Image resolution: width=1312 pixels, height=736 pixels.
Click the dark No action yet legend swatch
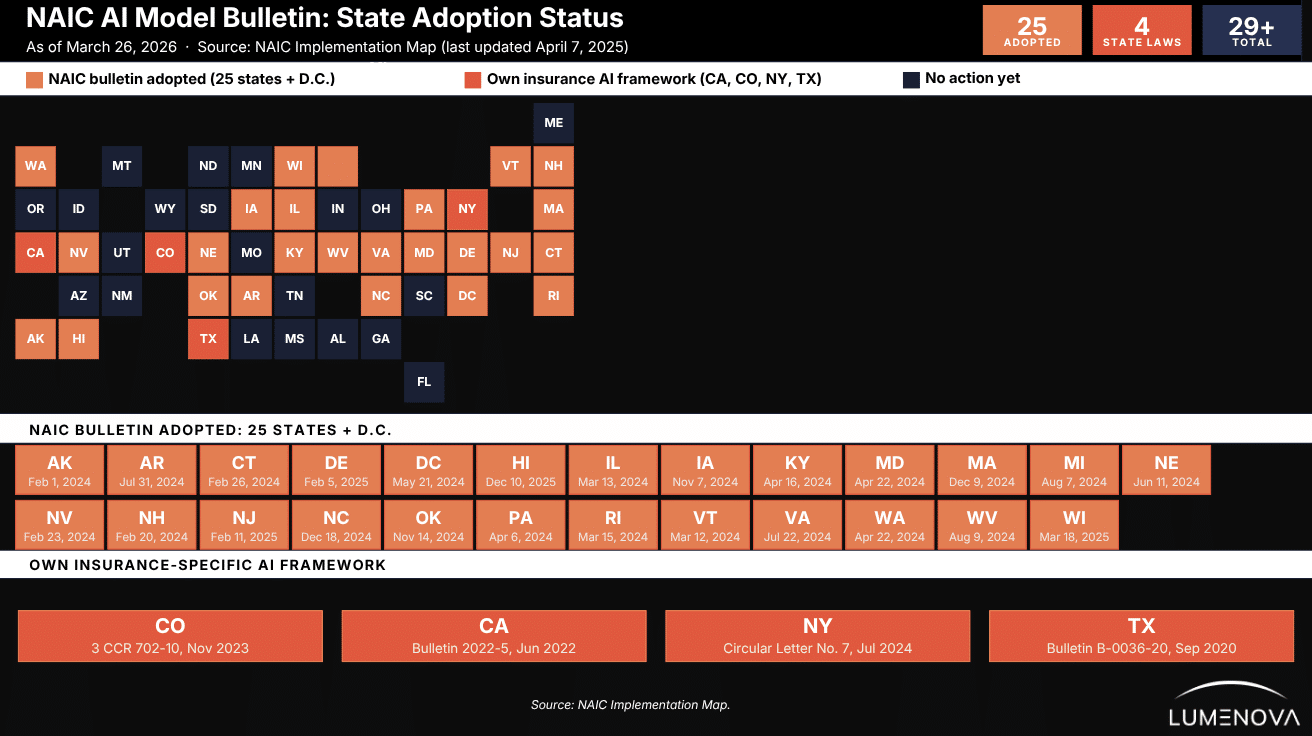[x=911, y=80]
